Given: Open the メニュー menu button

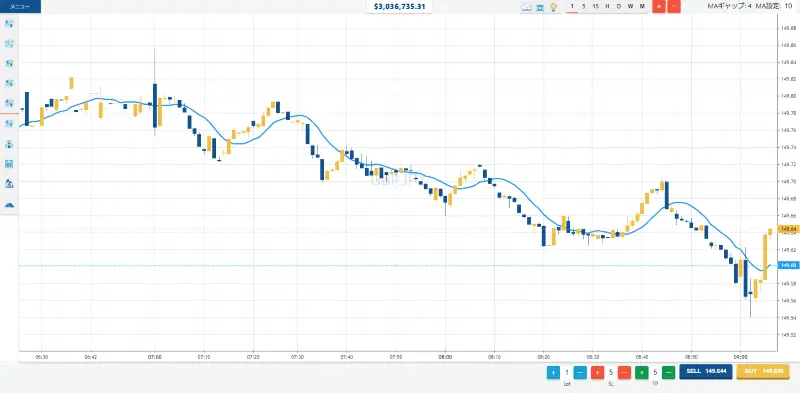Looking at the screenshot, I should (20, 7).
